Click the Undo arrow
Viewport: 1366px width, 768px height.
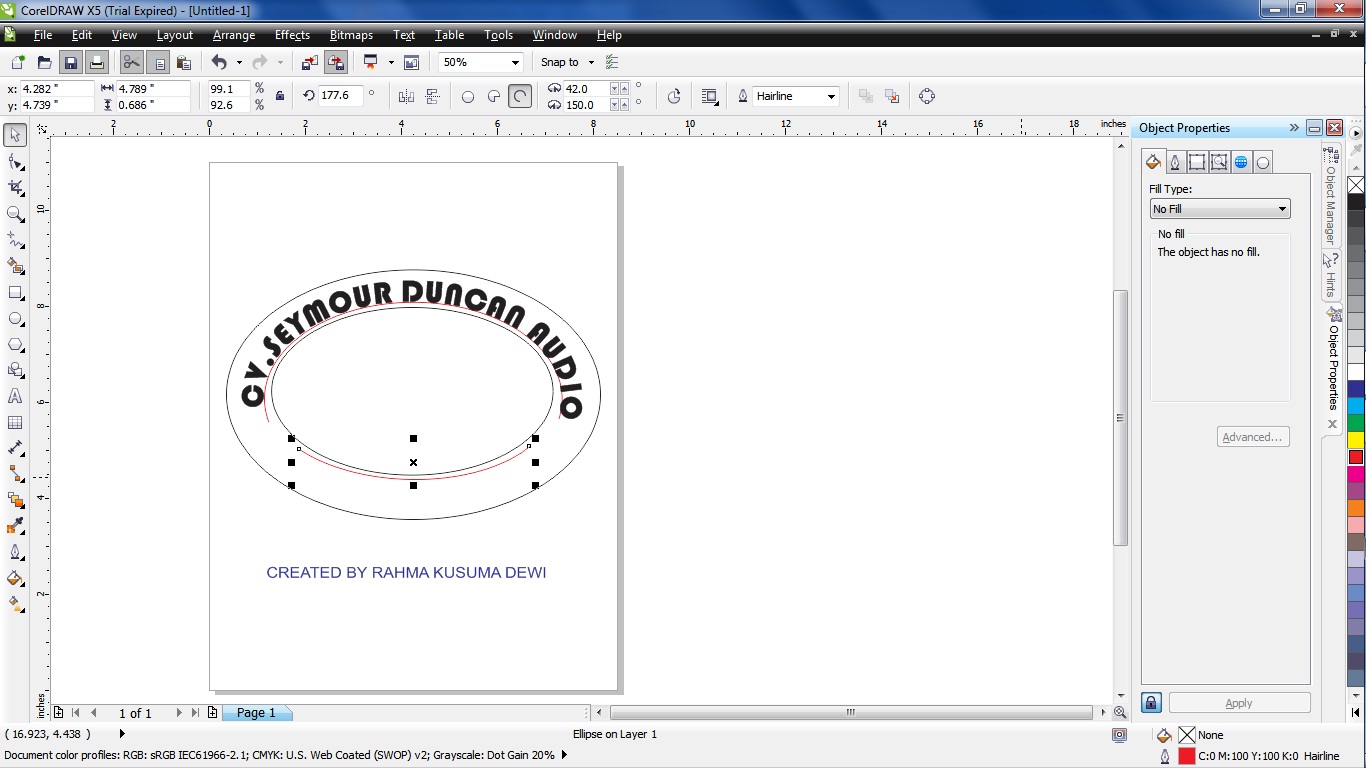point(219,62)
